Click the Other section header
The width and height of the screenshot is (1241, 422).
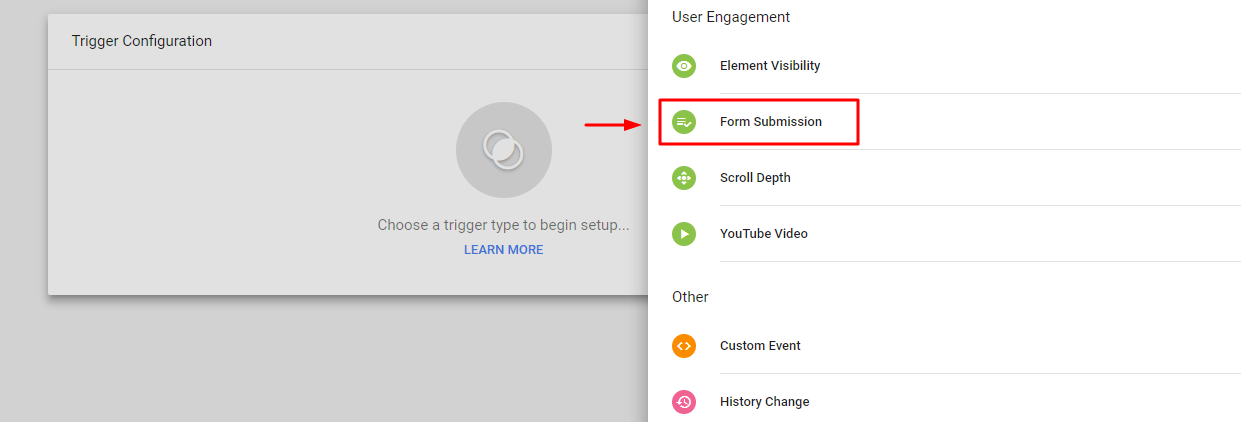[x=690, y=297]
